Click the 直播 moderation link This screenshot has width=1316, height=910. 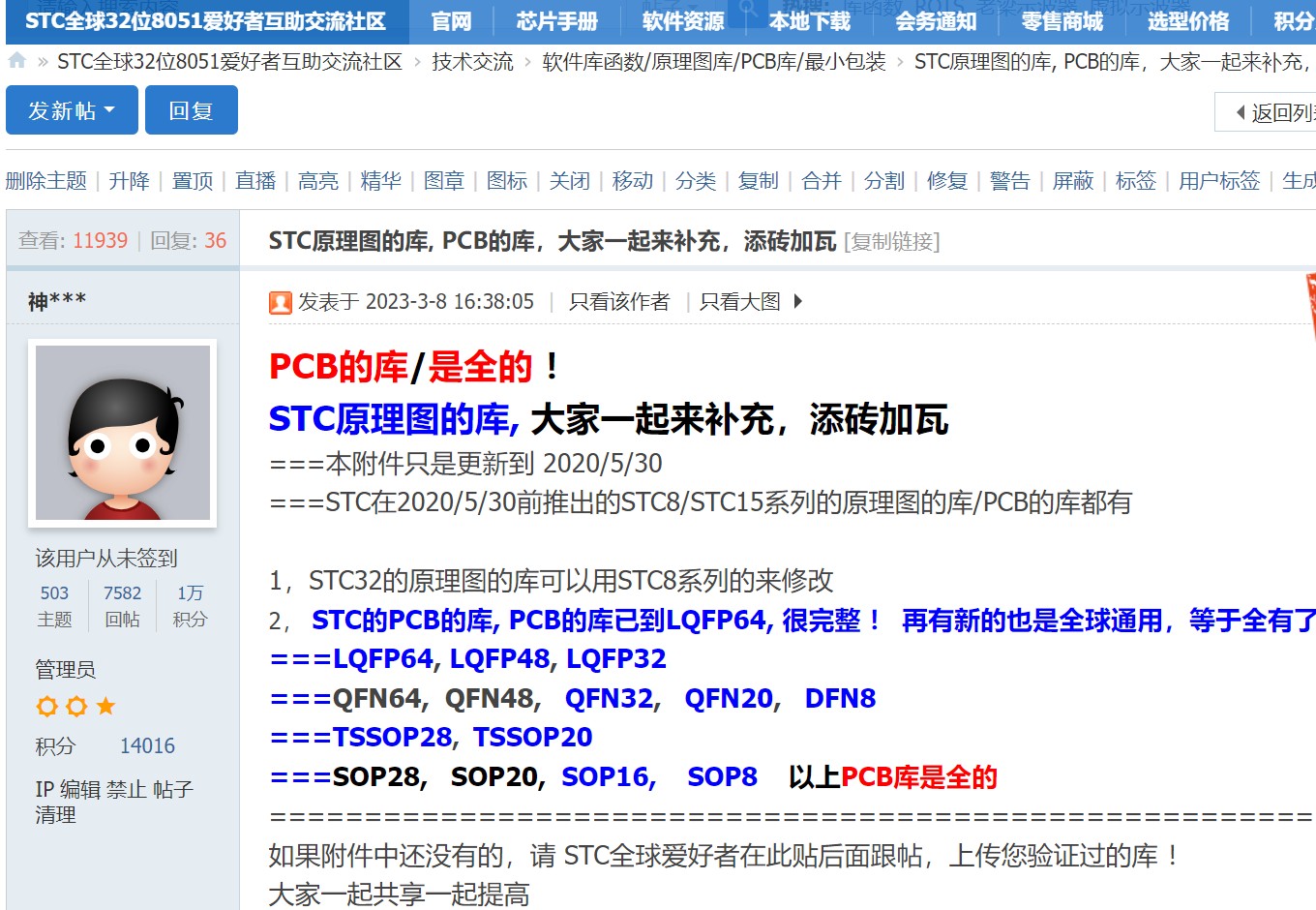255,181
